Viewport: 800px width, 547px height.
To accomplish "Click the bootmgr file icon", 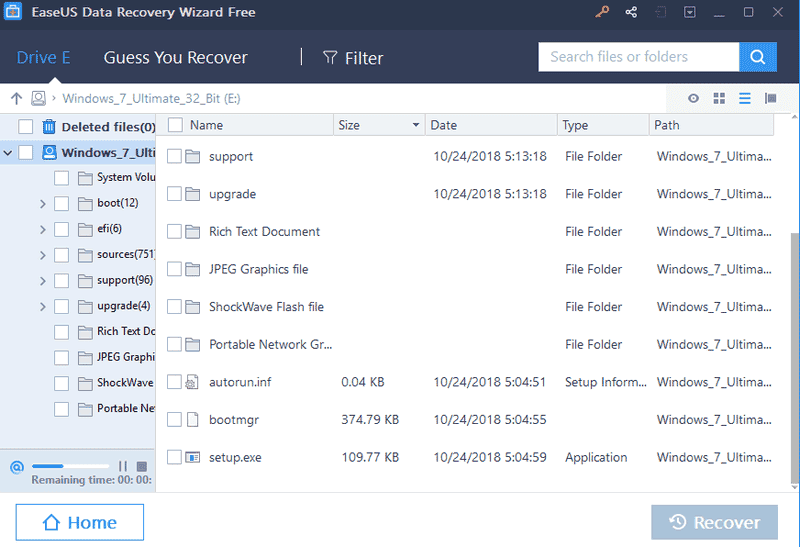I will tap(192, 419).
